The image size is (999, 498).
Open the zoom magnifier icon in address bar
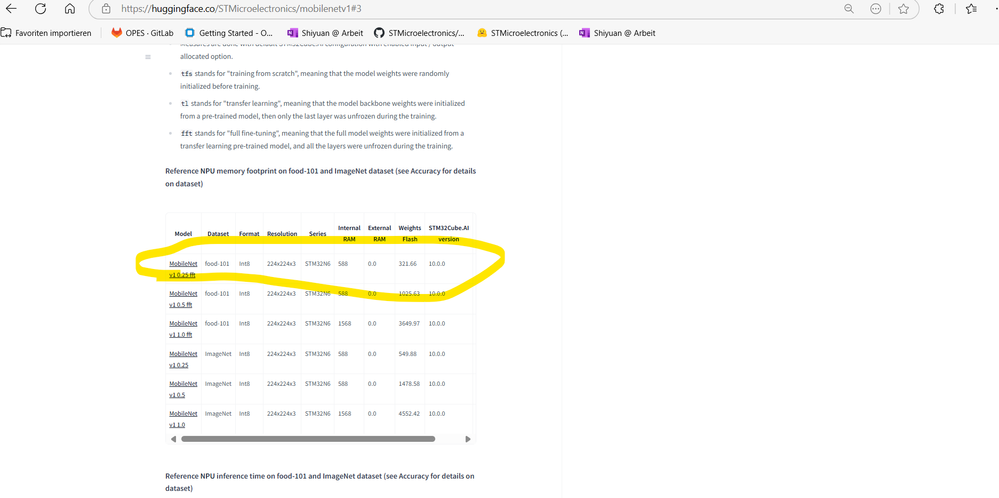click(x=849, y=9)
